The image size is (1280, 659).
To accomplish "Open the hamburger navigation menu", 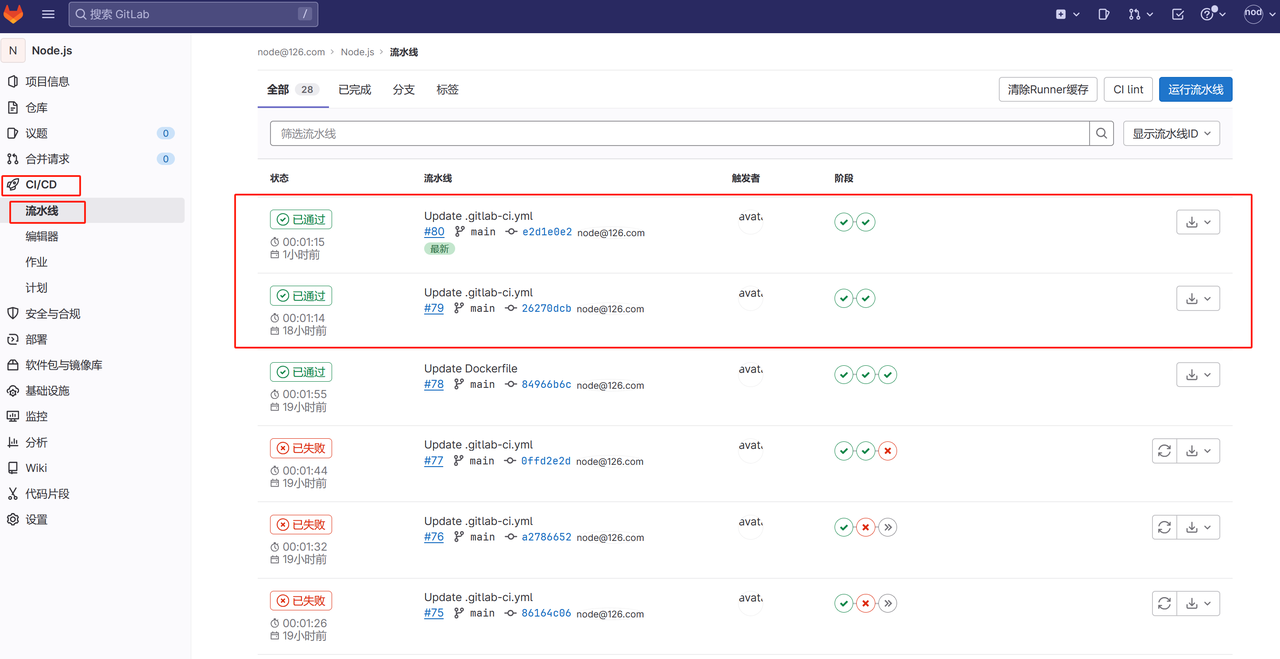I will click(48, 15).
